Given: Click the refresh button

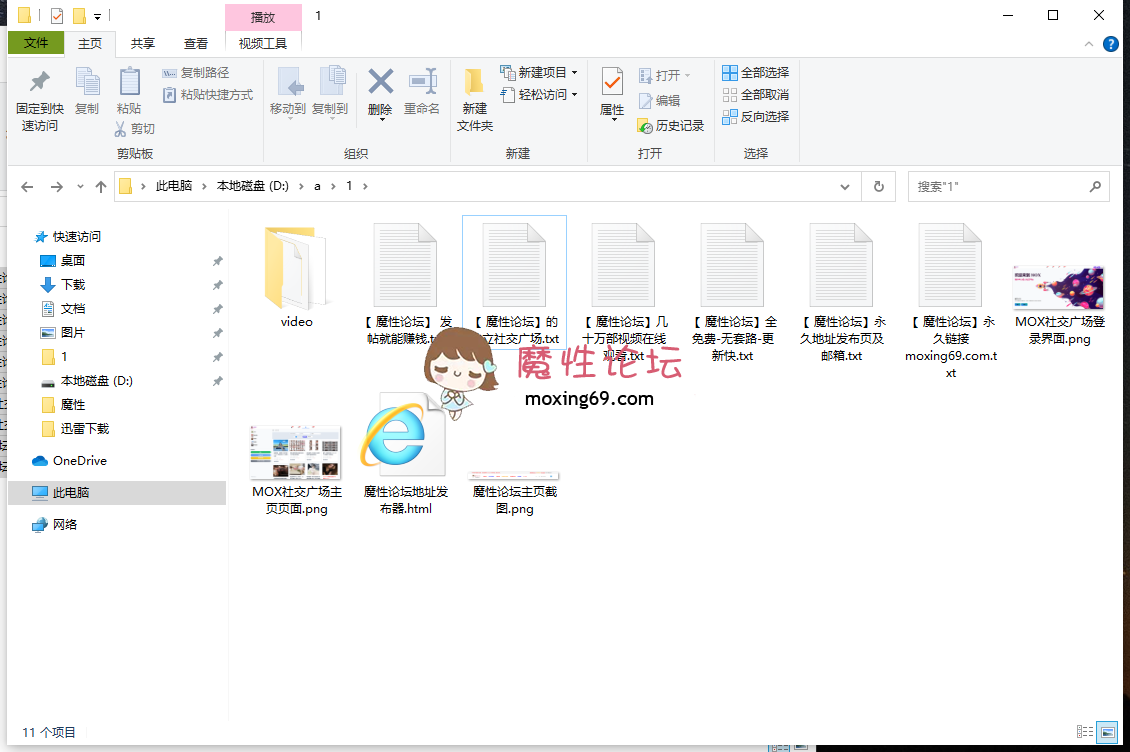Looking at the screenshot, I should pos(878,187).
